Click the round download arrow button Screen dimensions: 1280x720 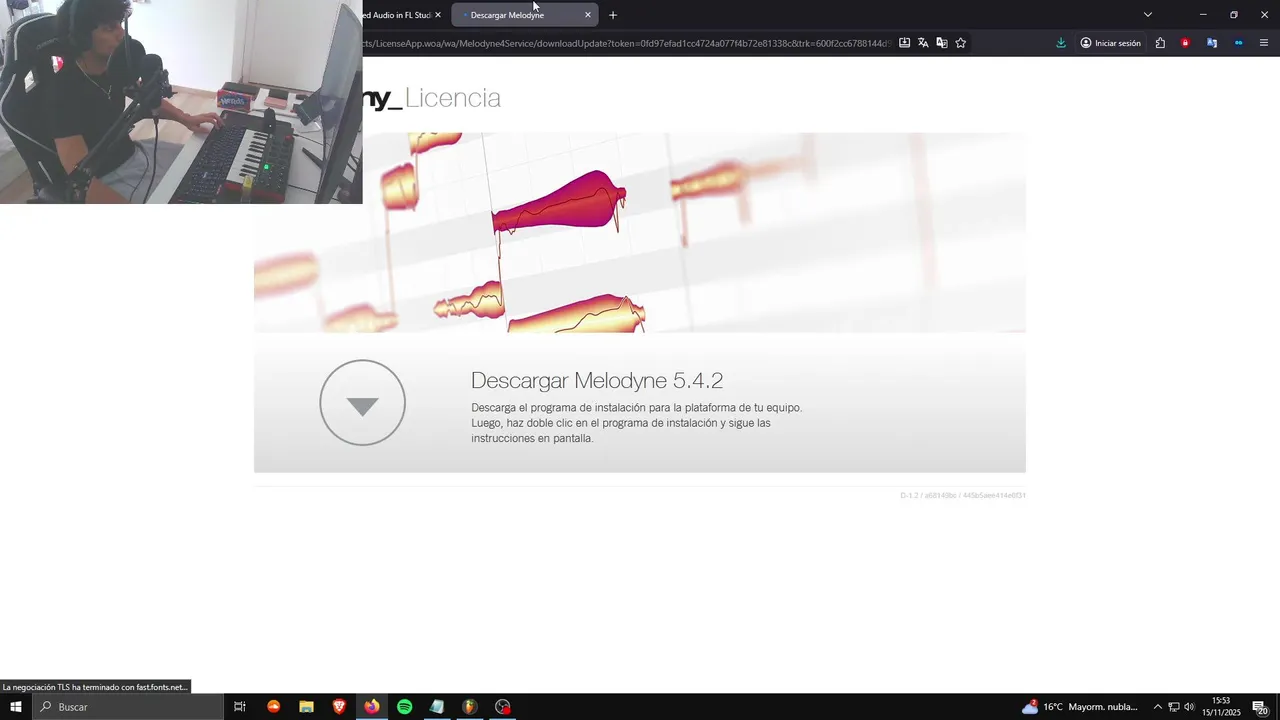(362, 402)
